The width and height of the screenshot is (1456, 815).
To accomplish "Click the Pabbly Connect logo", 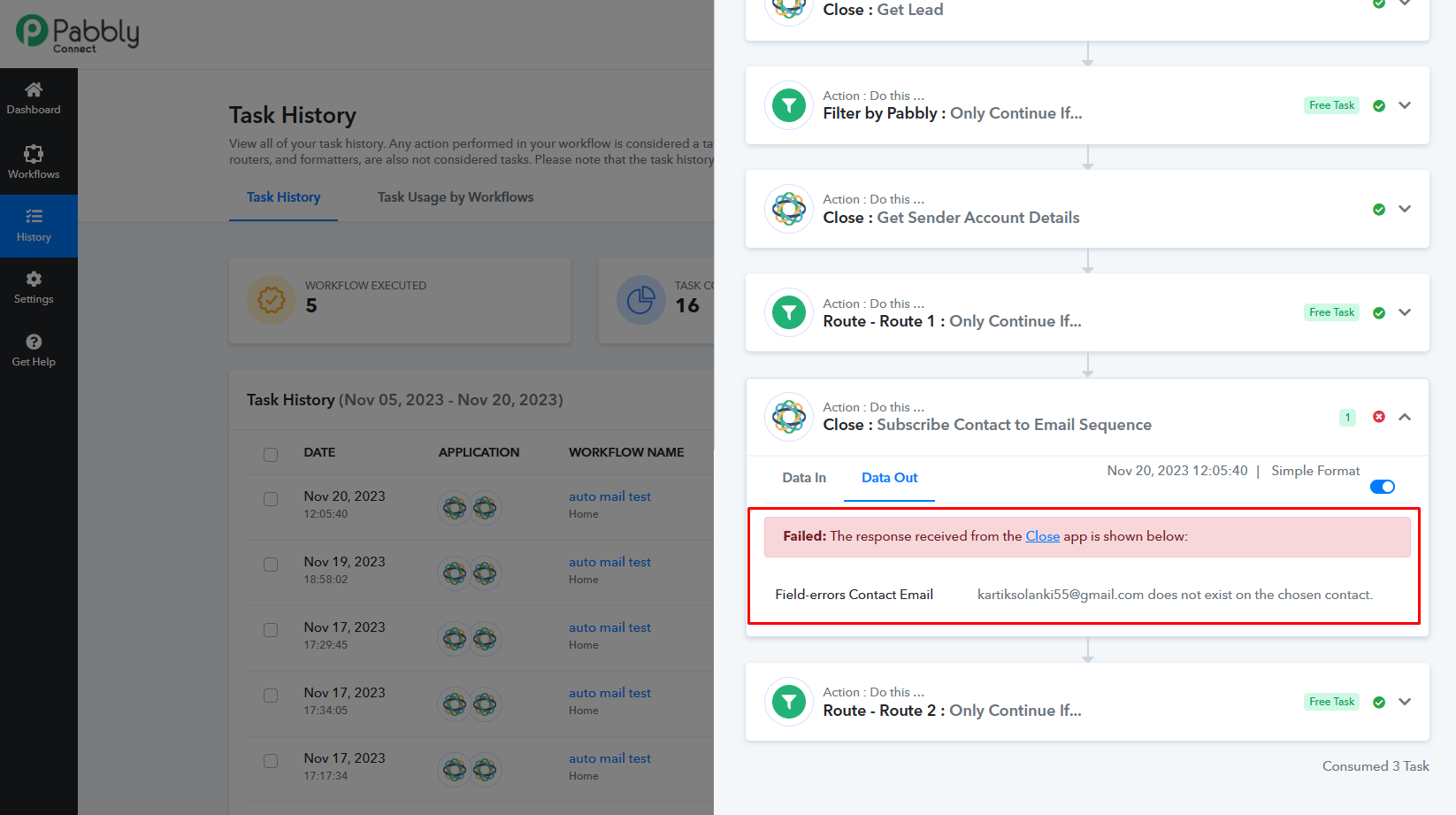I will click(x=78, y=34).
